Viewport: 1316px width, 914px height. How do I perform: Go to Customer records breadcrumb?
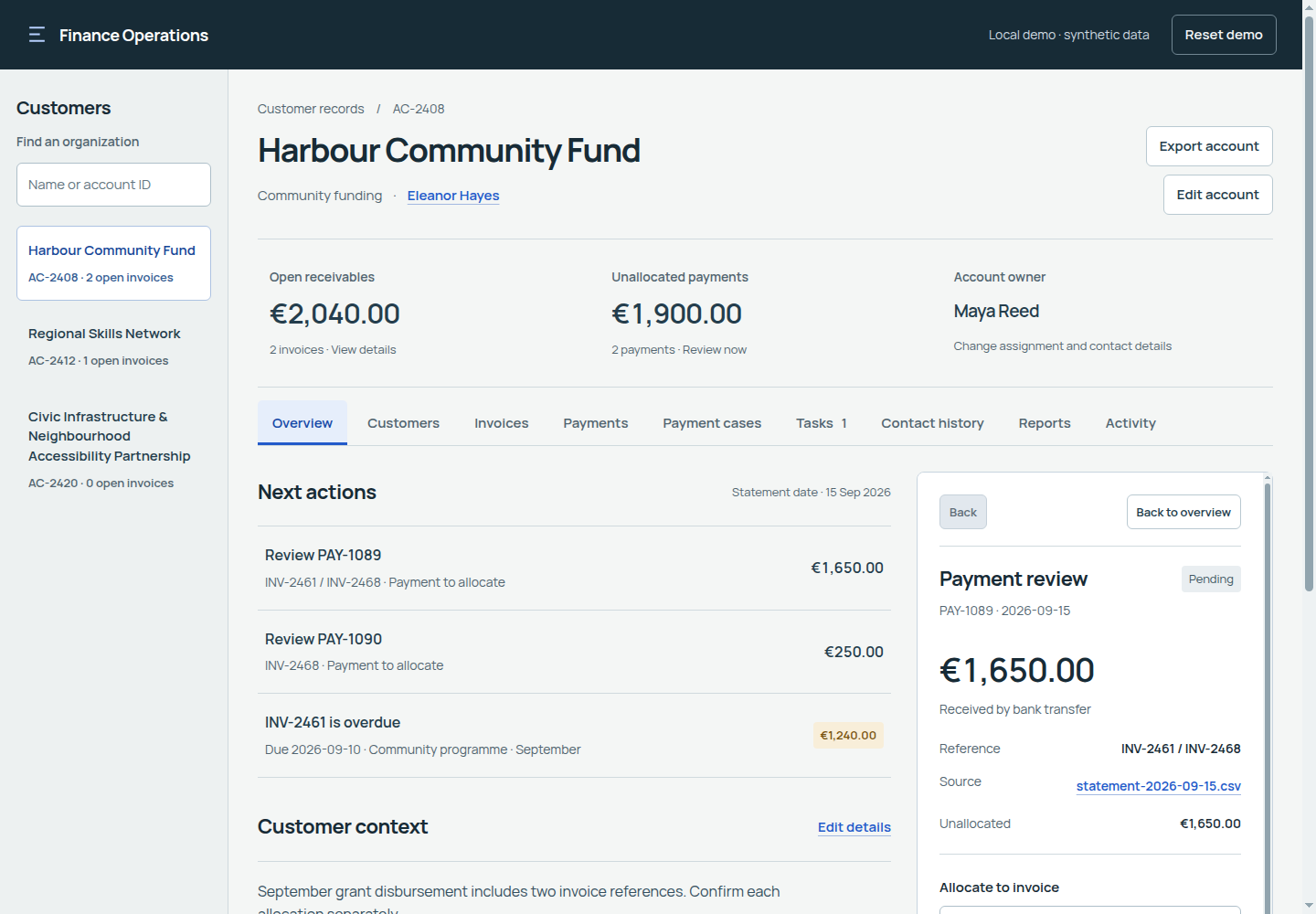(311, 109)
